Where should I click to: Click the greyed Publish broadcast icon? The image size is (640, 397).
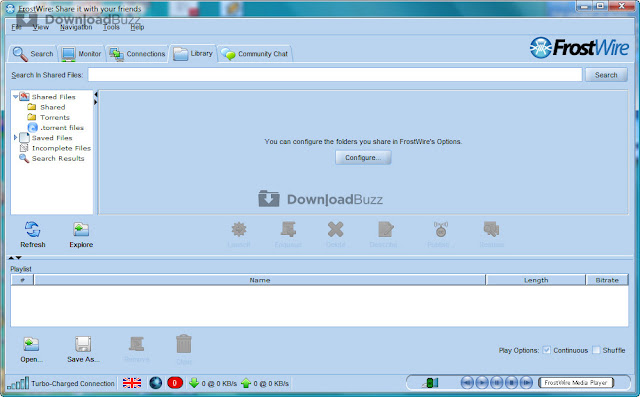pos(441,229)
